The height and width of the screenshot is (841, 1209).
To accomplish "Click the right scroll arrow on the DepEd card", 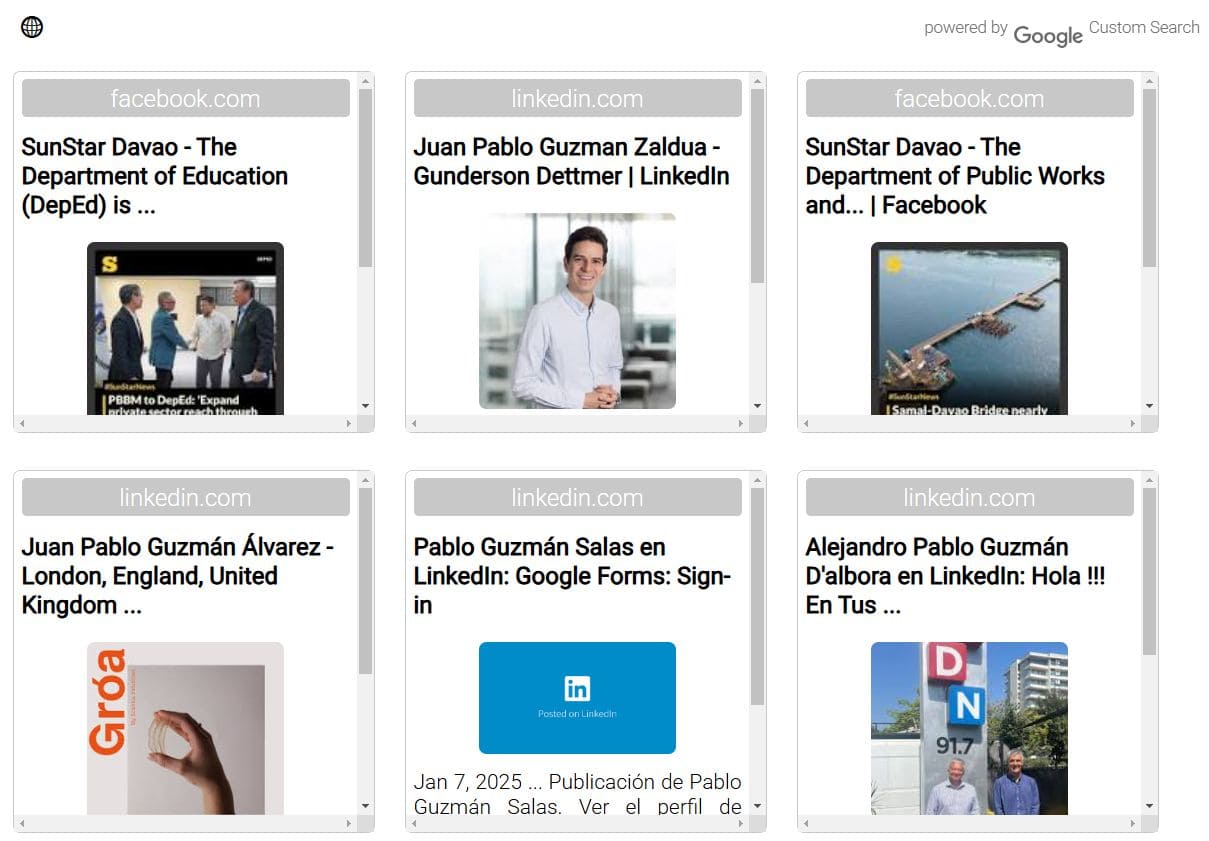I will point(349,424).
